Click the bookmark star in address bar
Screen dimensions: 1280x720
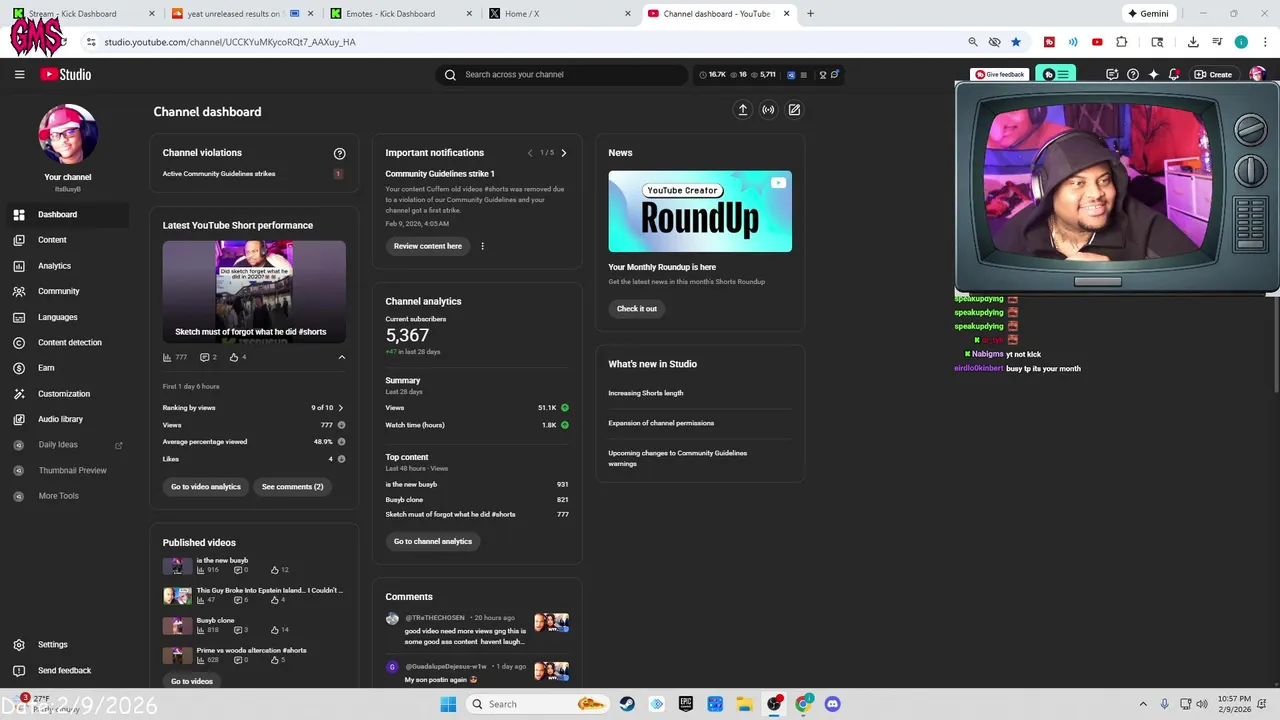tap(1016, 42)
